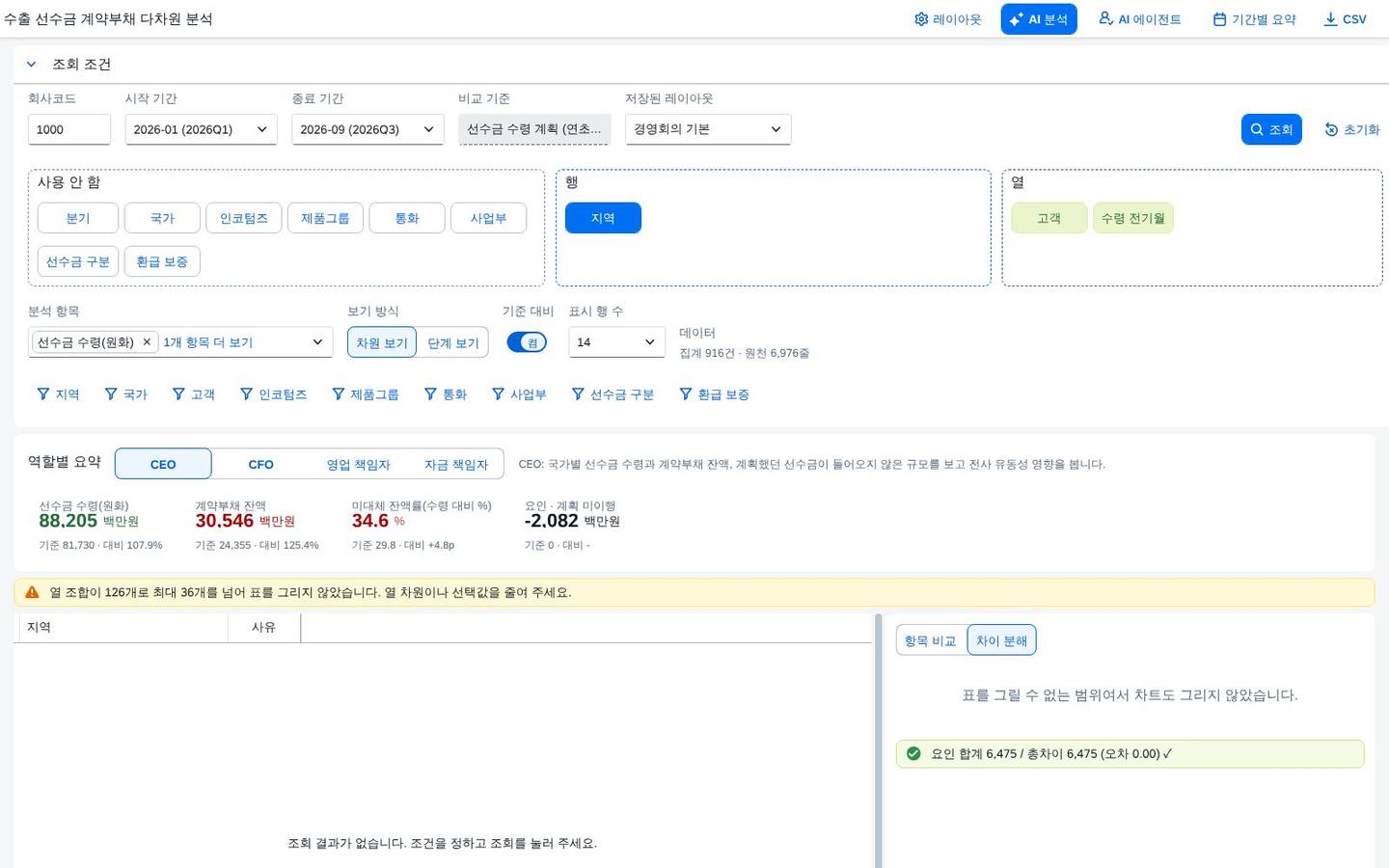1389x868 pixels.
Task: Open the 제품그룹 filter funnel
Action: pos(365,394)
